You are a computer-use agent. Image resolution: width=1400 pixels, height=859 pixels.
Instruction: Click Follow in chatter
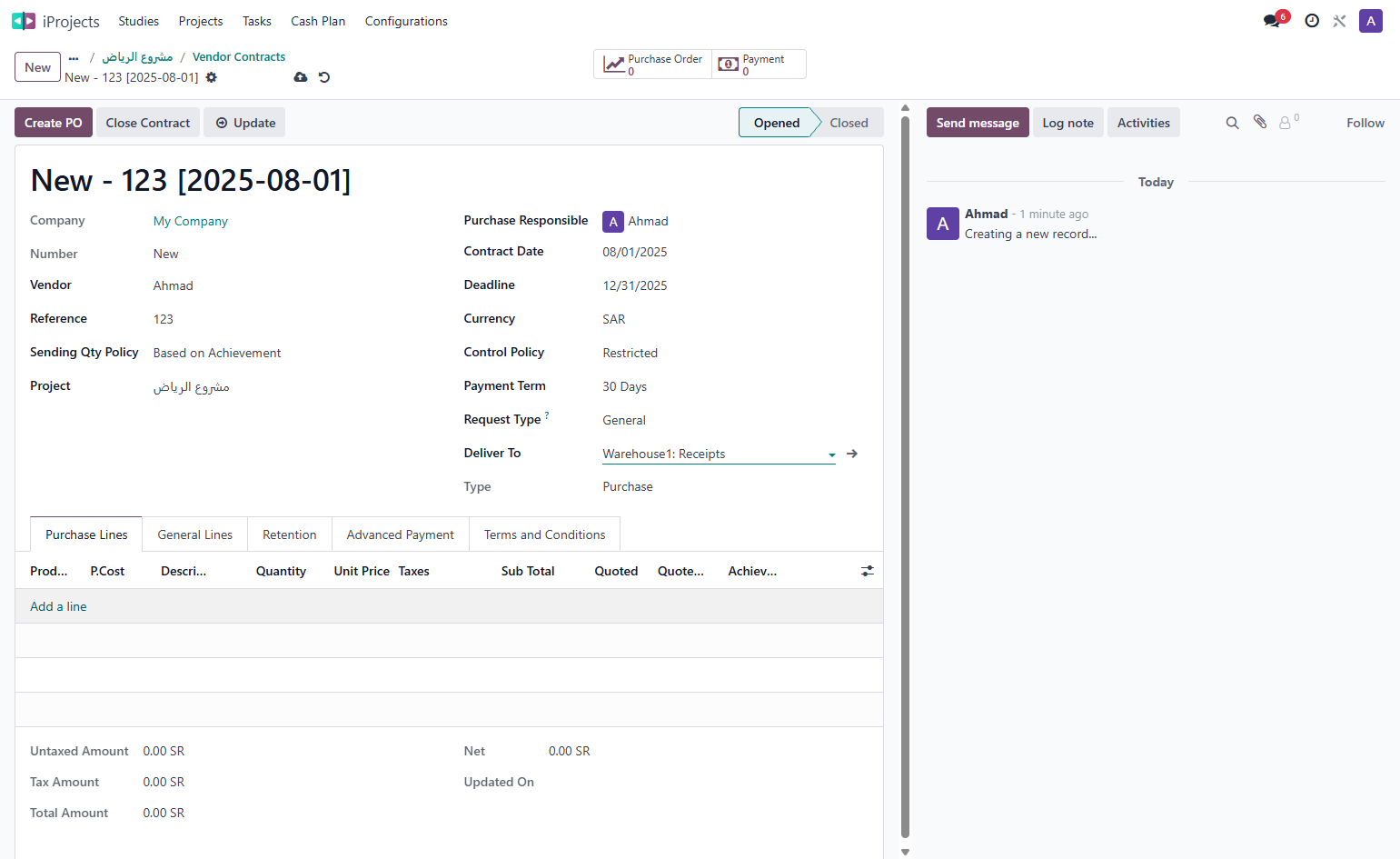click(x=1365, y=123)
